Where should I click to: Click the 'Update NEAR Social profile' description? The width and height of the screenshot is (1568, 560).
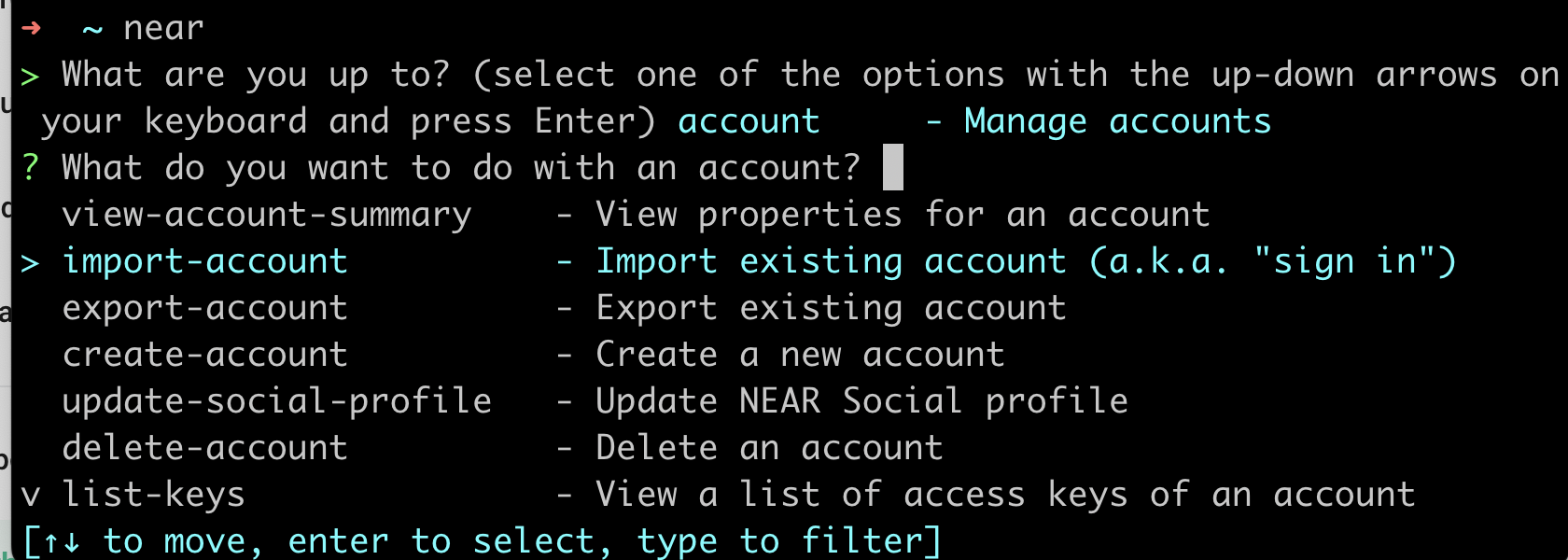pyautogui.click(x=862, y=401)
